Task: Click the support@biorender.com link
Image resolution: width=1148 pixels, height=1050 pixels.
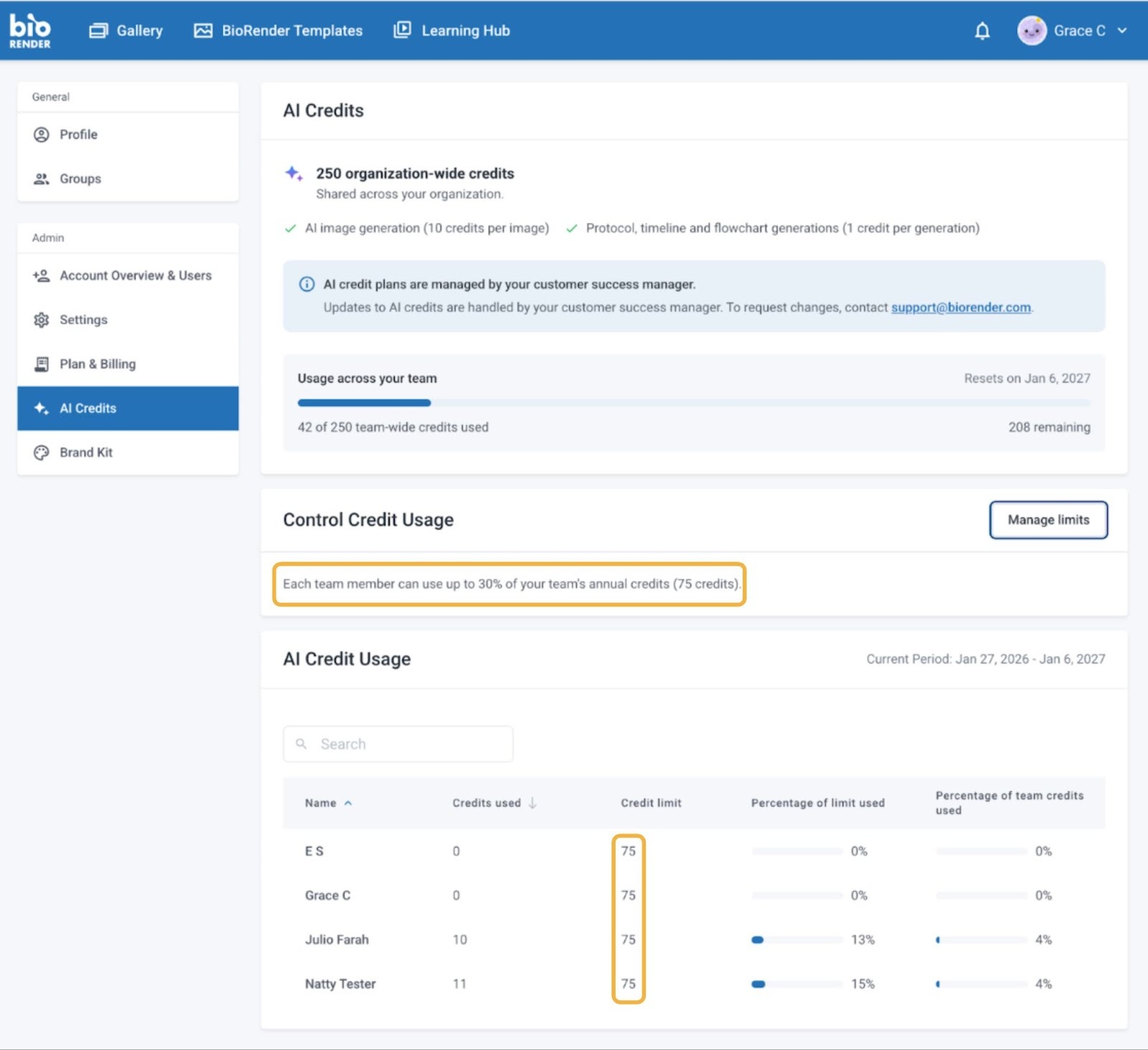Action: 961,307
